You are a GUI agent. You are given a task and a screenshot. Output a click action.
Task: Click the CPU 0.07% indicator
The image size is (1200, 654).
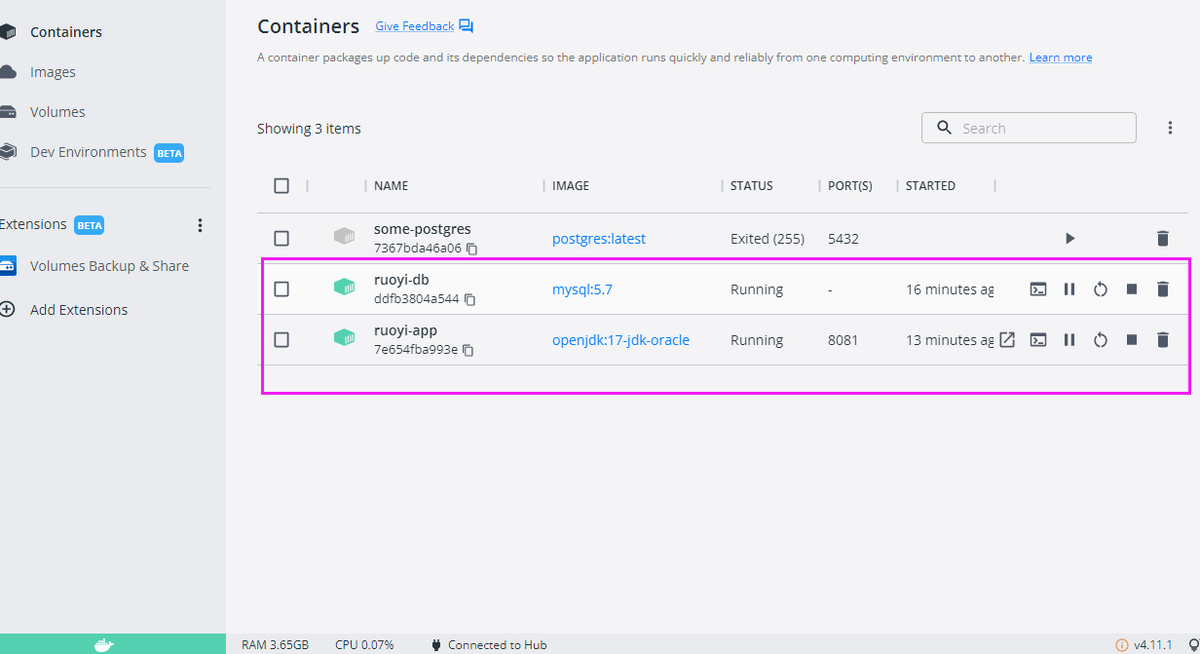click(364, 645)
